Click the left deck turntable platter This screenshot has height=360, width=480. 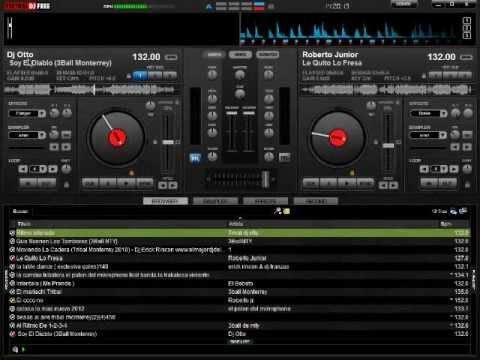pyautogui.click(x=117, y=138)
